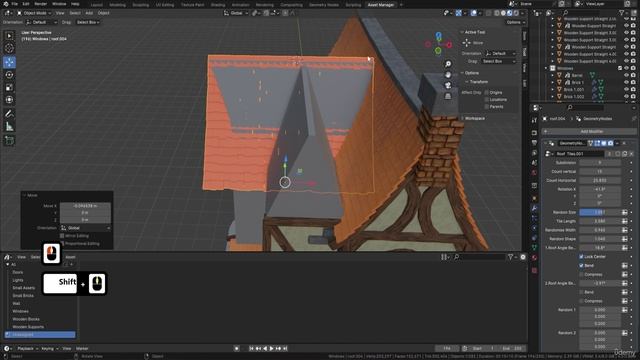The image size is (640, 360).
Task: Select the Transform tool in the left toolbar
Action: click(9, 100)
